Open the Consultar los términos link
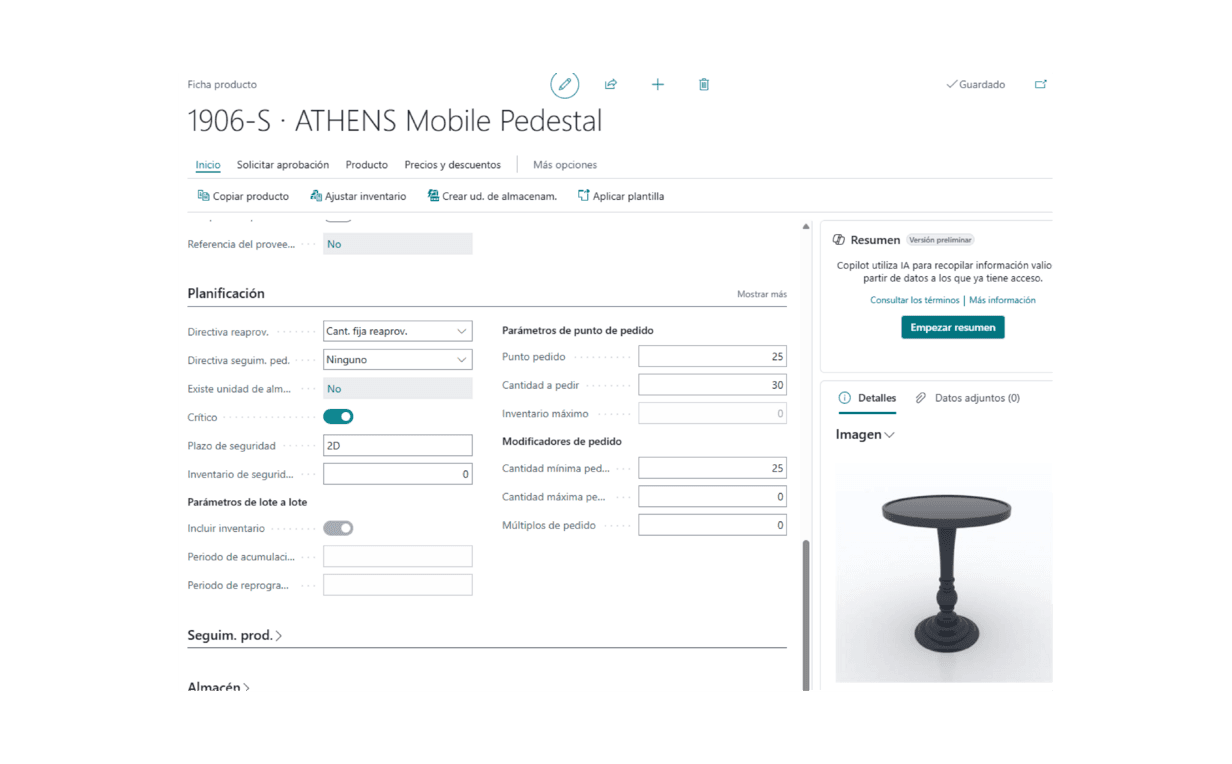The width and height of the screenshot is (1232, 764). coord(914,300)
